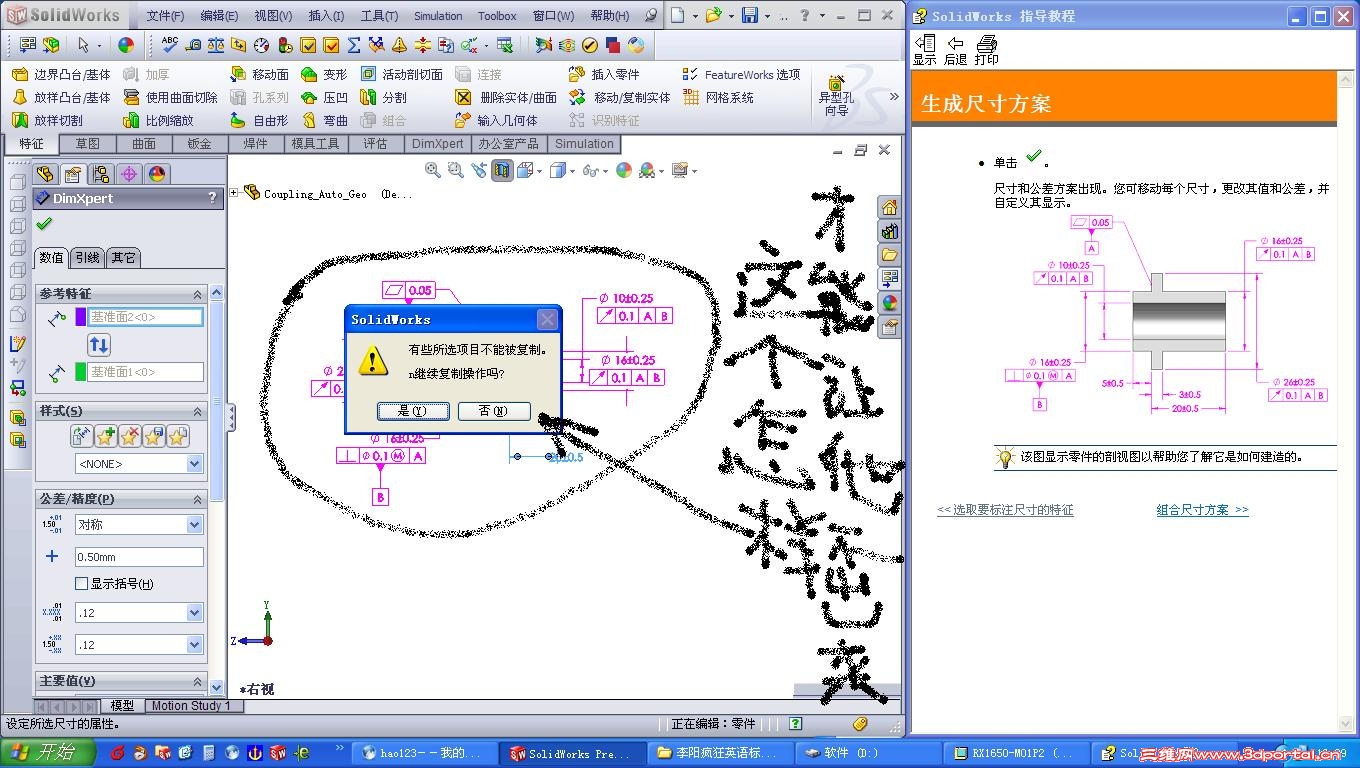
Task: Click the Lofted Boss/Base (放样凸台/基体) tool
Action: (x=61, y=97)
